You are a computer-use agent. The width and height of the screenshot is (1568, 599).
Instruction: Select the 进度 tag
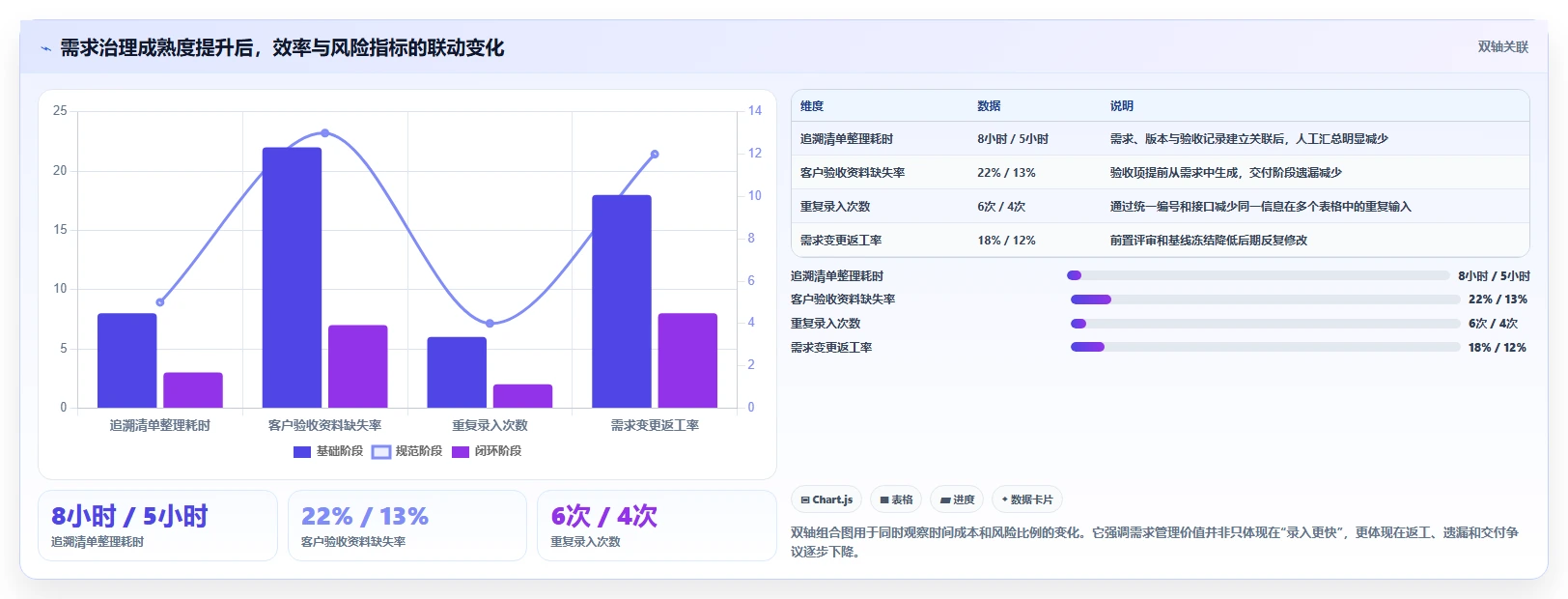pyautogui.click(x=957, y=499)
